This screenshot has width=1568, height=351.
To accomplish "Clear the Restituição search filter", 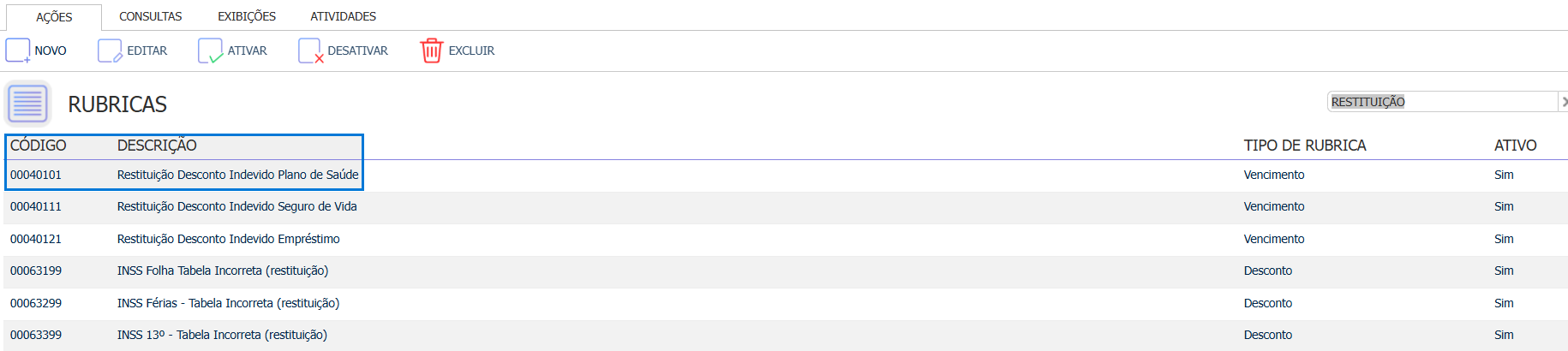I will [1563, 102].
